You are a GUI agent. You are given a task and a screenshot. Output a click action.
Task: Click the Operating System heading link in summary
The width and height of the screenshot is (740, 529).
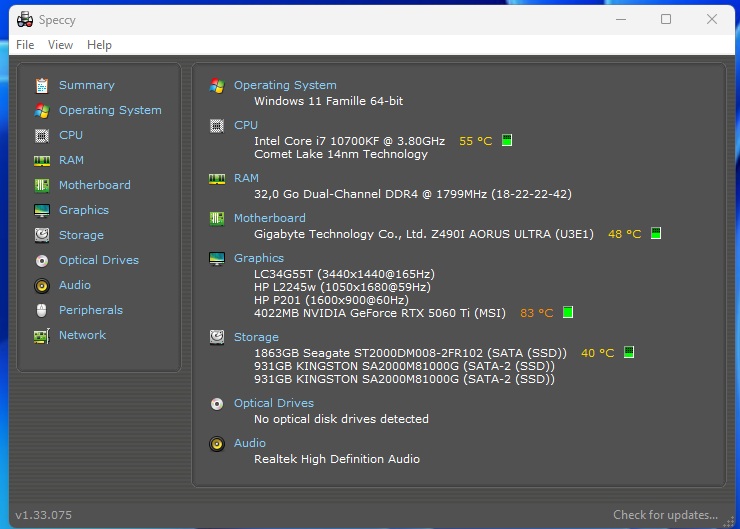285,85
